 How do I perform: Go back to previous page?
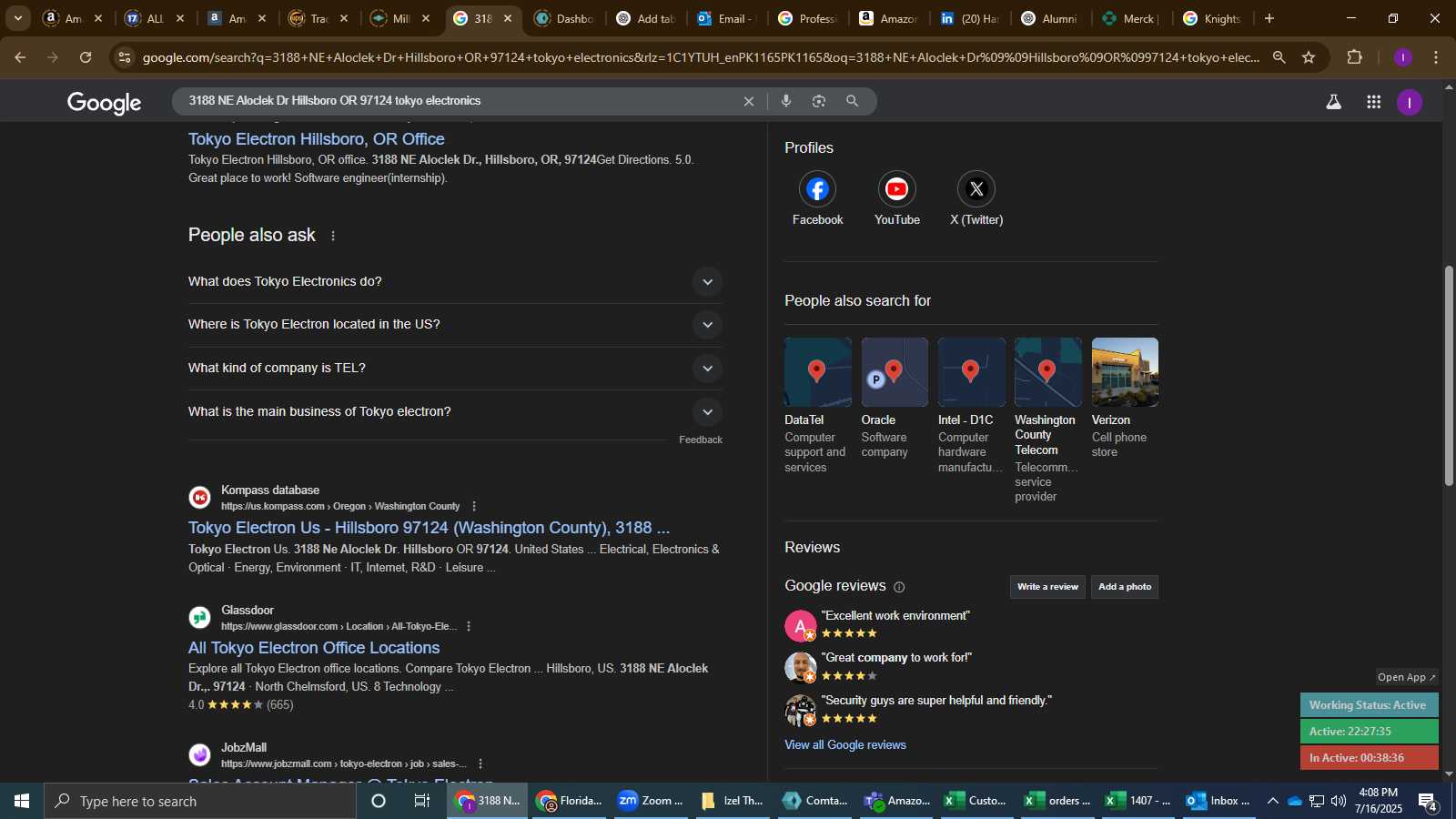(20, 57)
